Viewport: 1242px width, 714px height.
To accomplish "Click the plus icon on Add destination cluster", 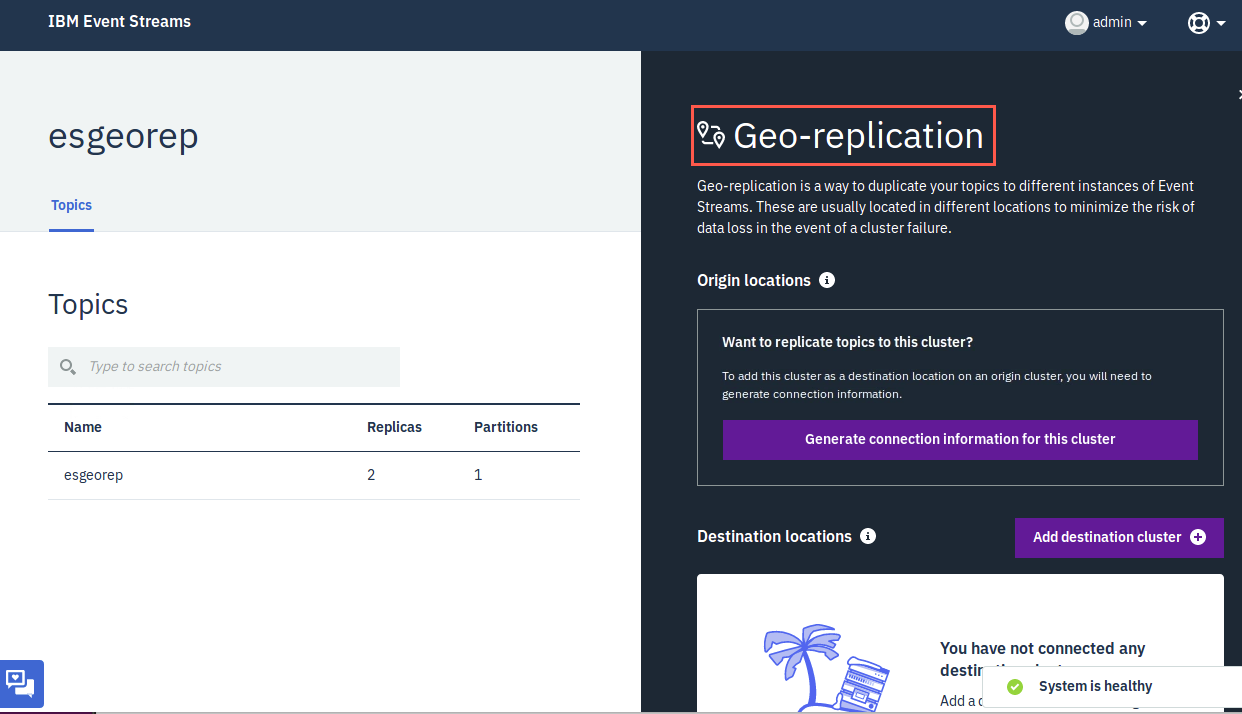I will 1198,537.
